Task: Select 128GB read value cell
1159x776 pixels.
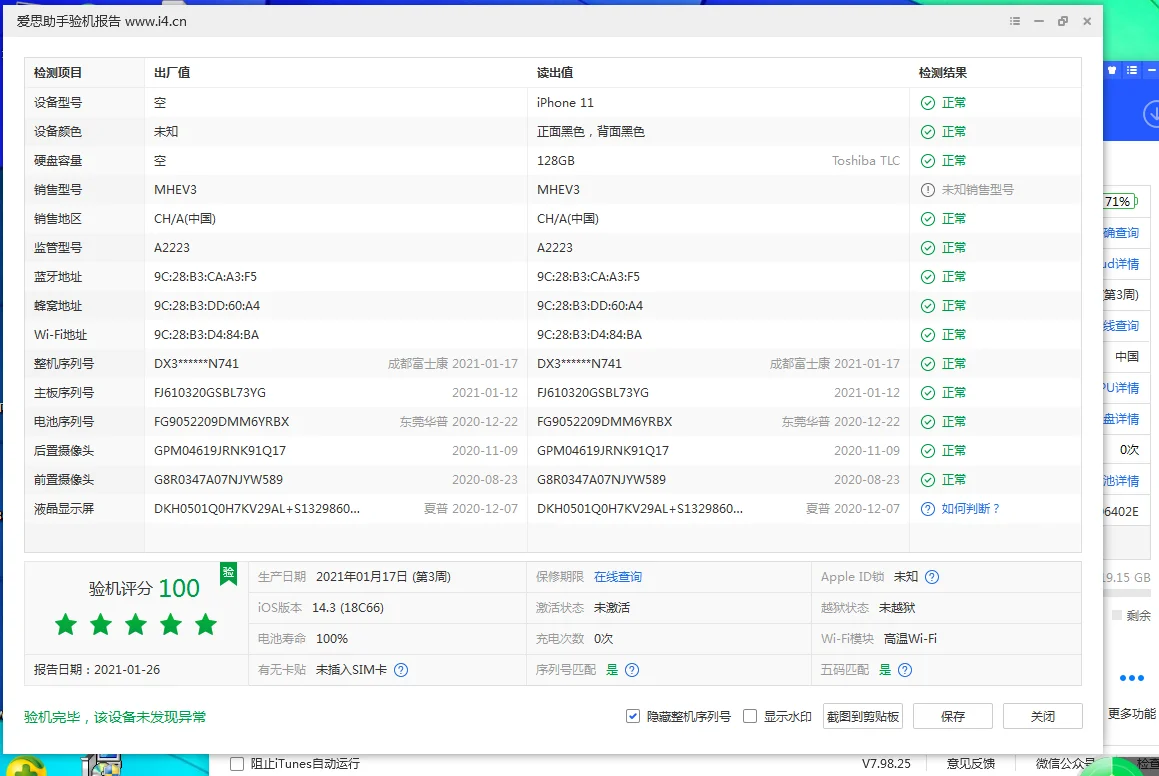Action: click(555, 161)
